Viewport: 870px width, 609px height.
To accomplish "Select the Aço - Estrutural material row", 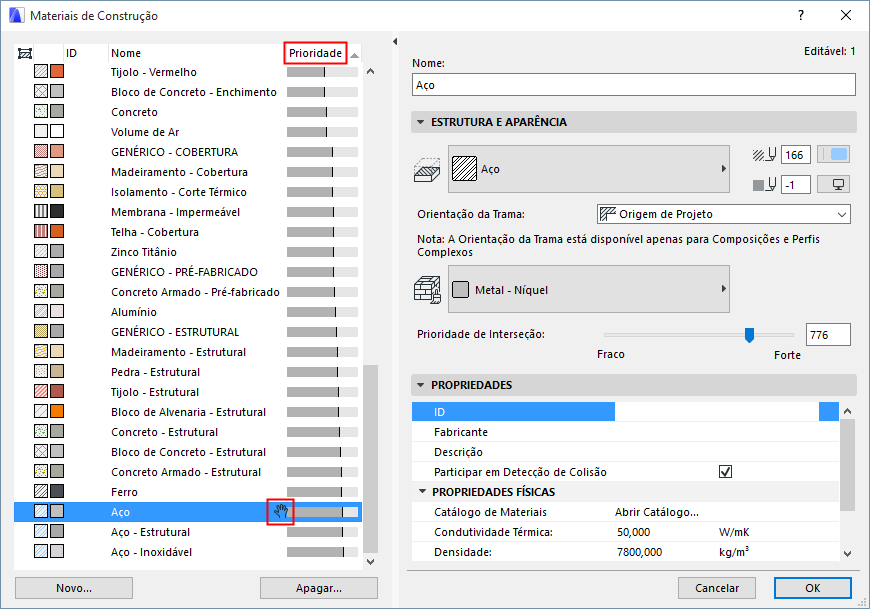I will [188, 531].
